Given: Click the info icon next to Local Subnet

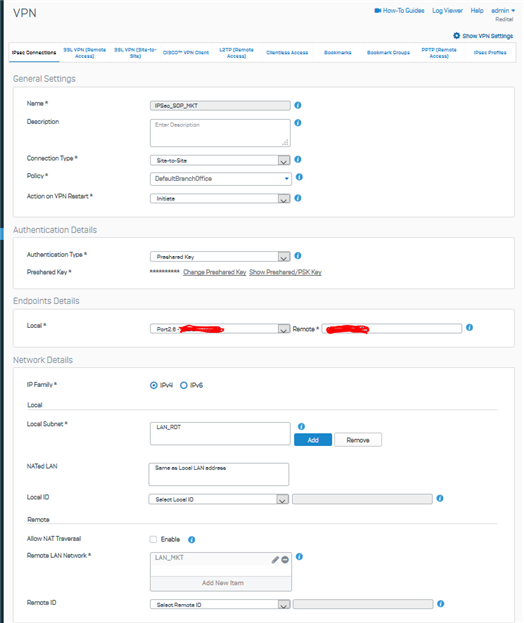Looking at the screenshot, I should pyautogui.click(x=301, y=426).
